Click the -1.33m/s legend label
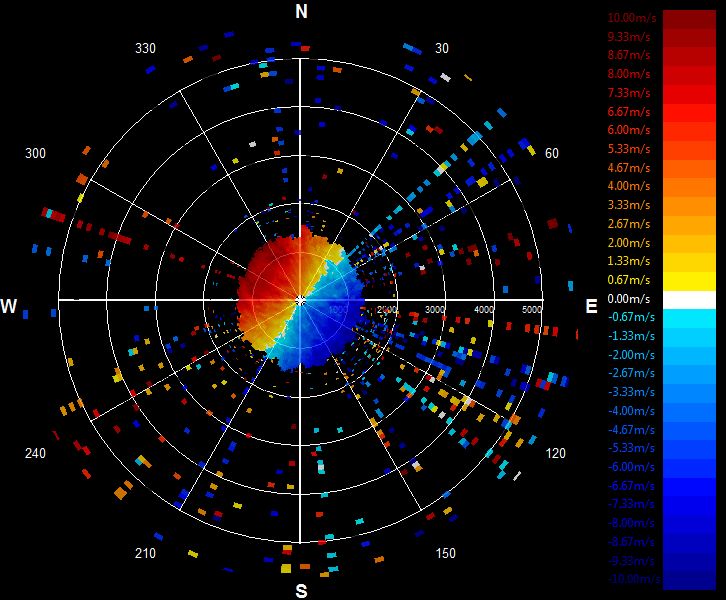Viewport: 726px width, 600px height. pos(632,336)
